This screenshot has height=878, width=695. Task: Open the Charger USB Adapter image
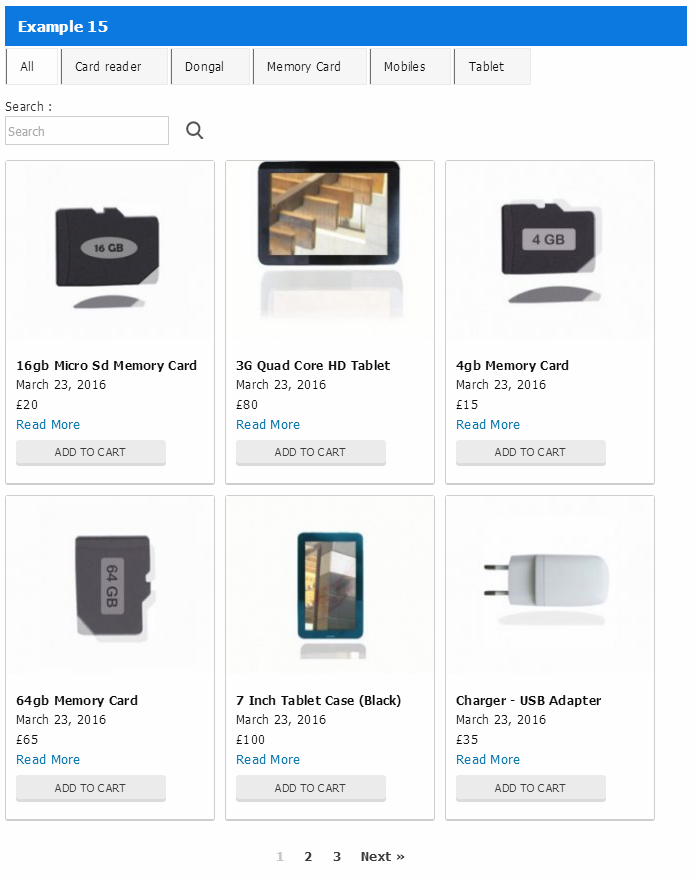tap(550, 585)
